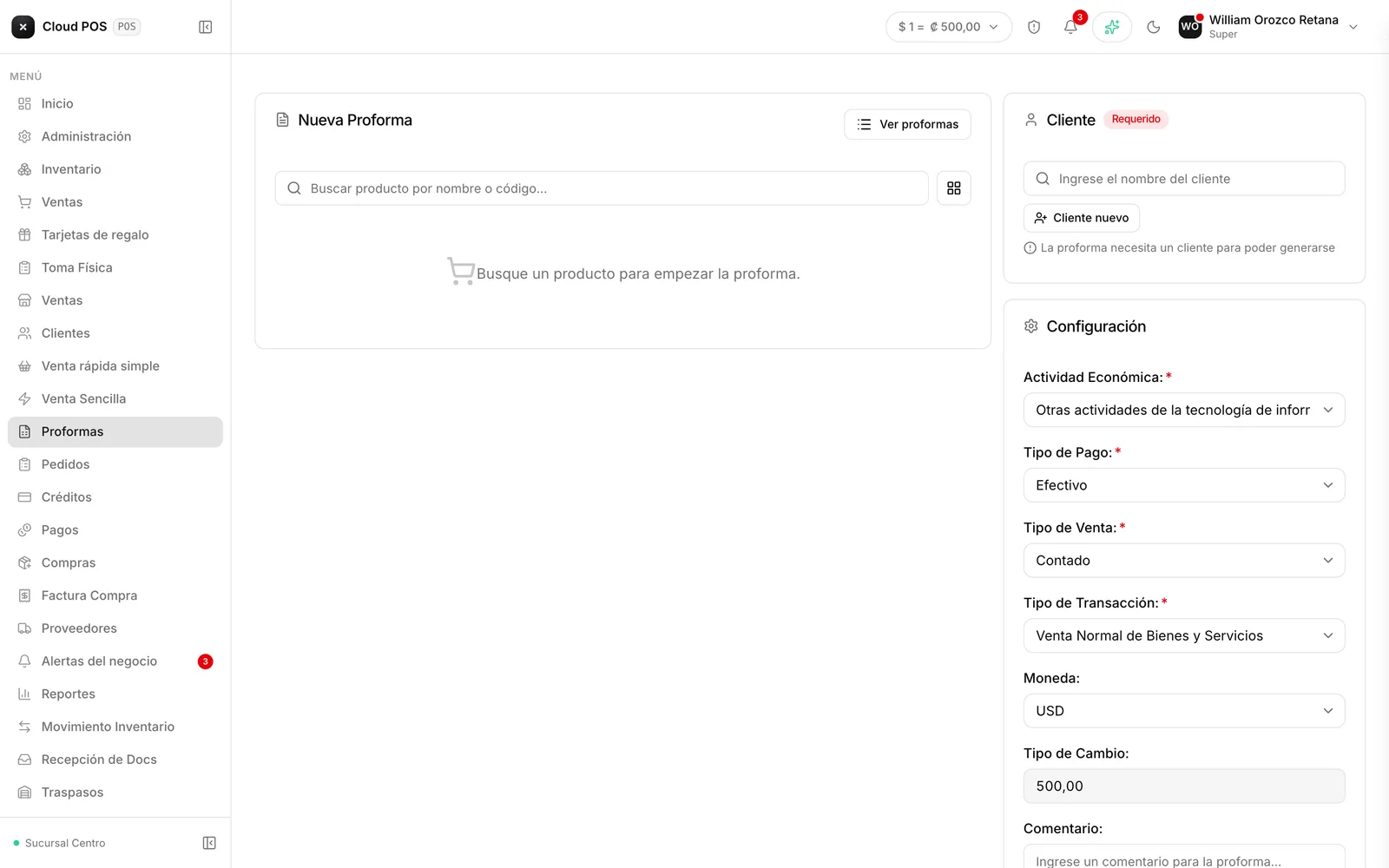
Task: Click the Venta Sencilla lightning icon
Action: tap(24, 399)
